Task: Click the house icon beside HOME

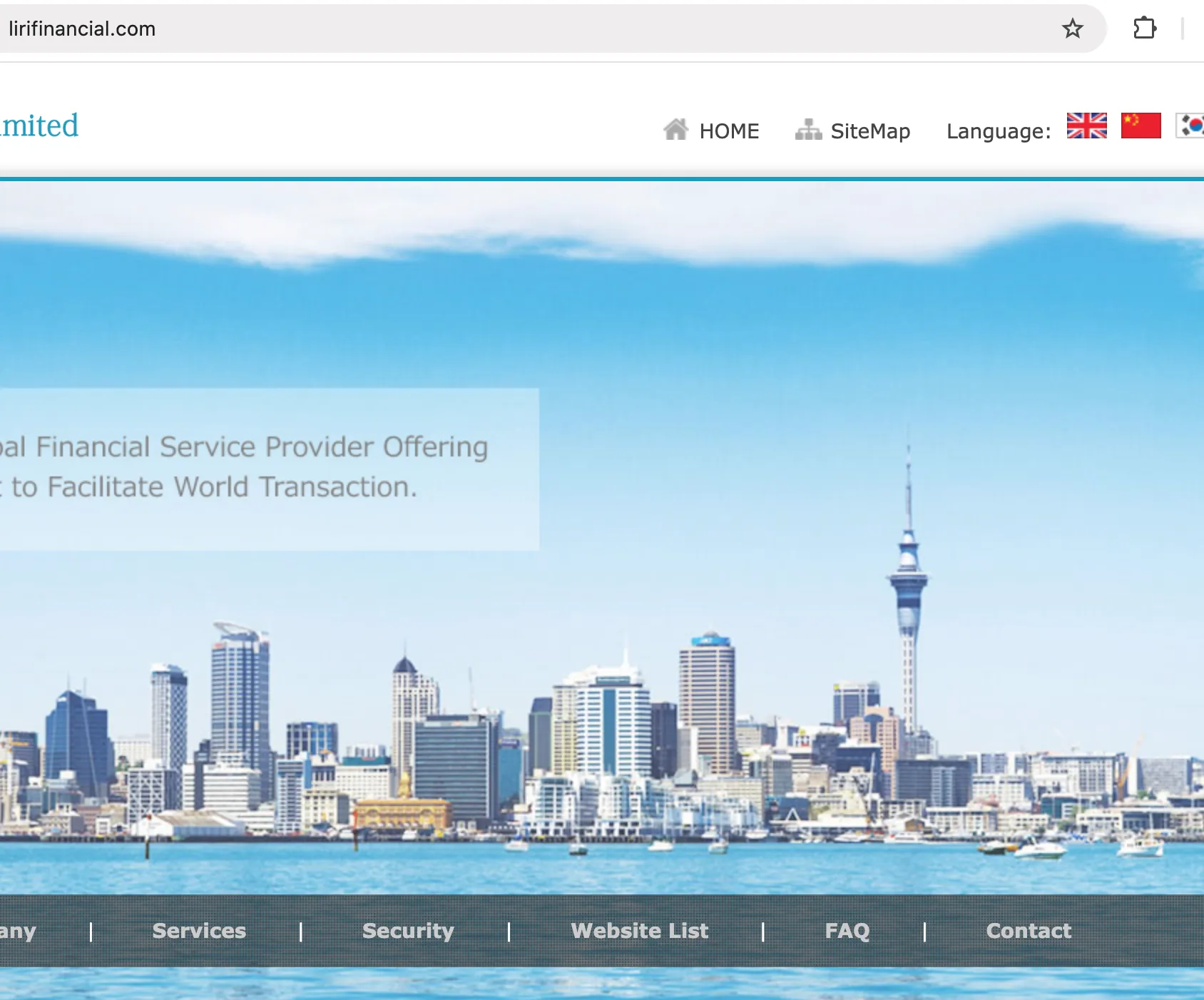Action: tap(675, 129)
